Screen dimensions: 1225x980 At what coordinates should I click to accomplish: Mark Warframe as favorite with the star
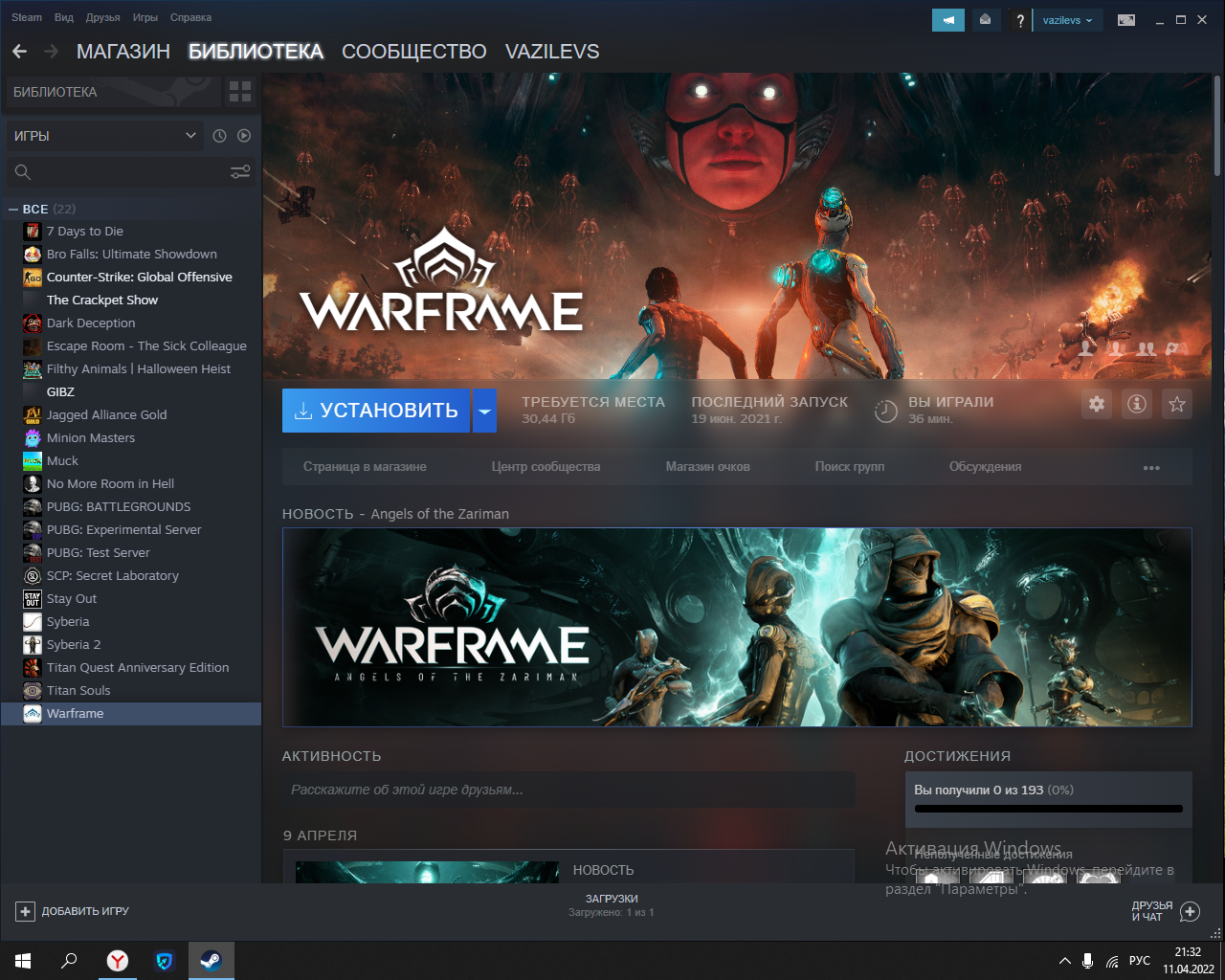1176,404
